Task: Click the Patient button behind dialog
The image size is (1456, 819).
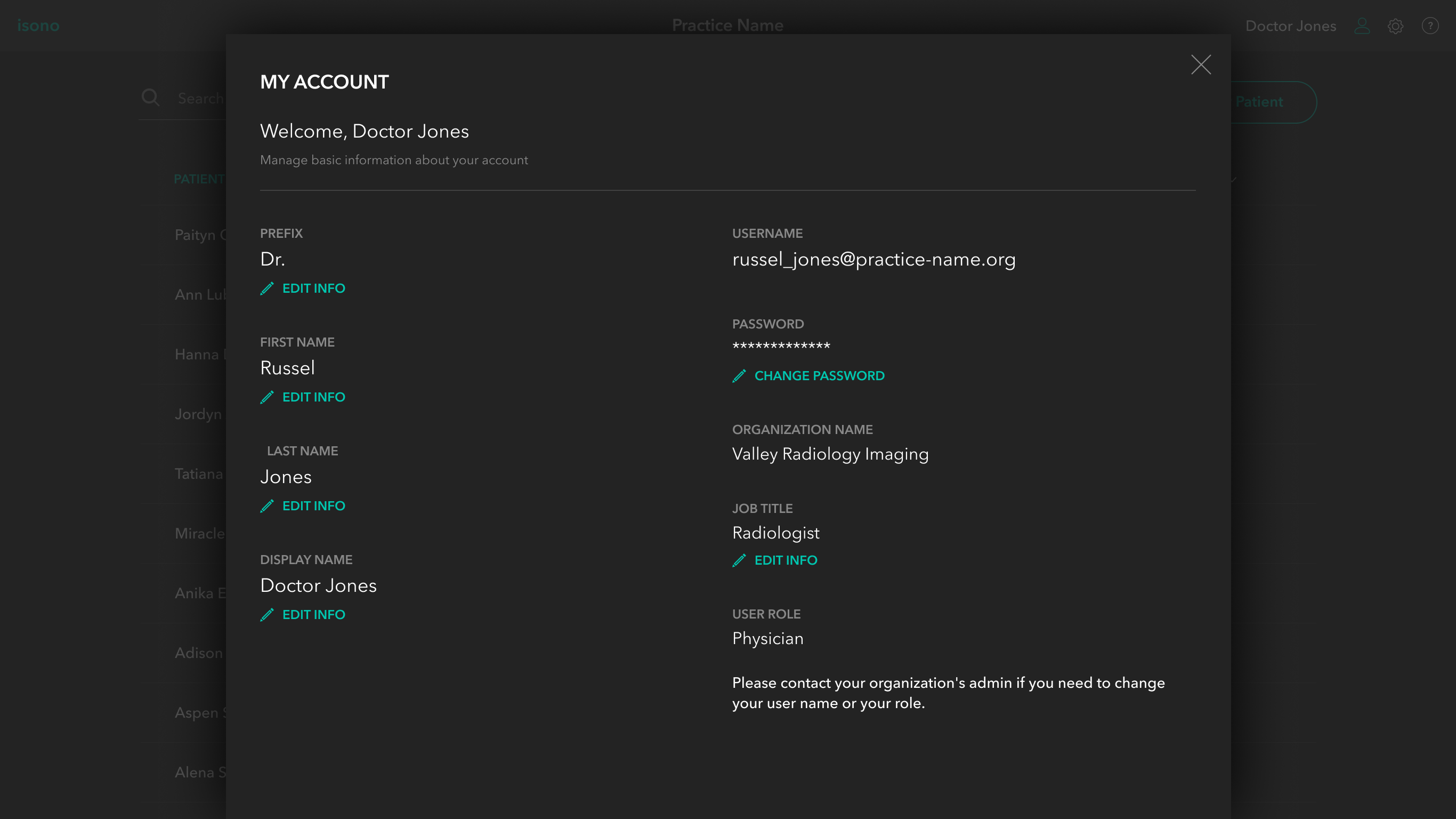Action: click(1272, 102)
